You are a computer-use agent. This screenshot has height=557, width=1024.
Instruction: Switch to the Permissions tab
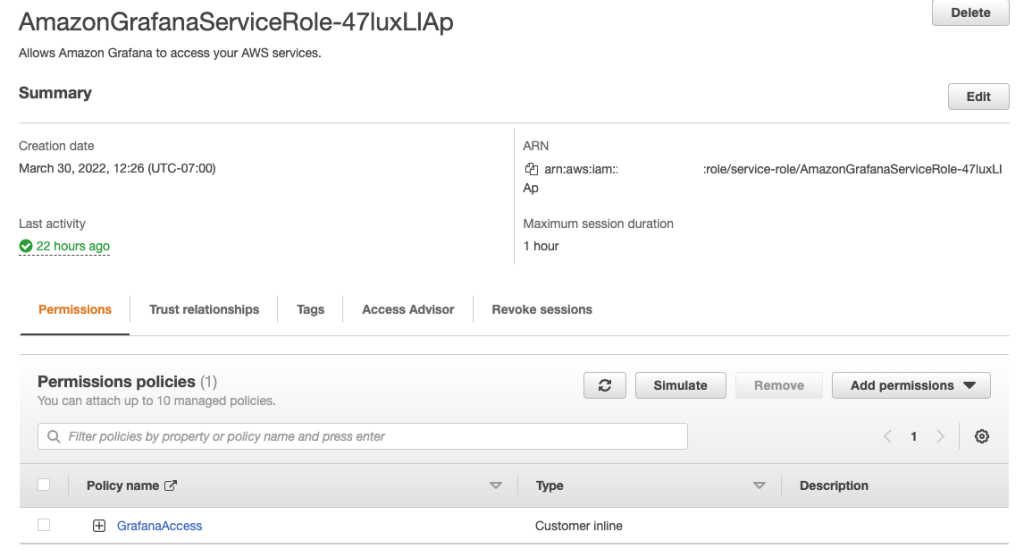click(75, 310)
